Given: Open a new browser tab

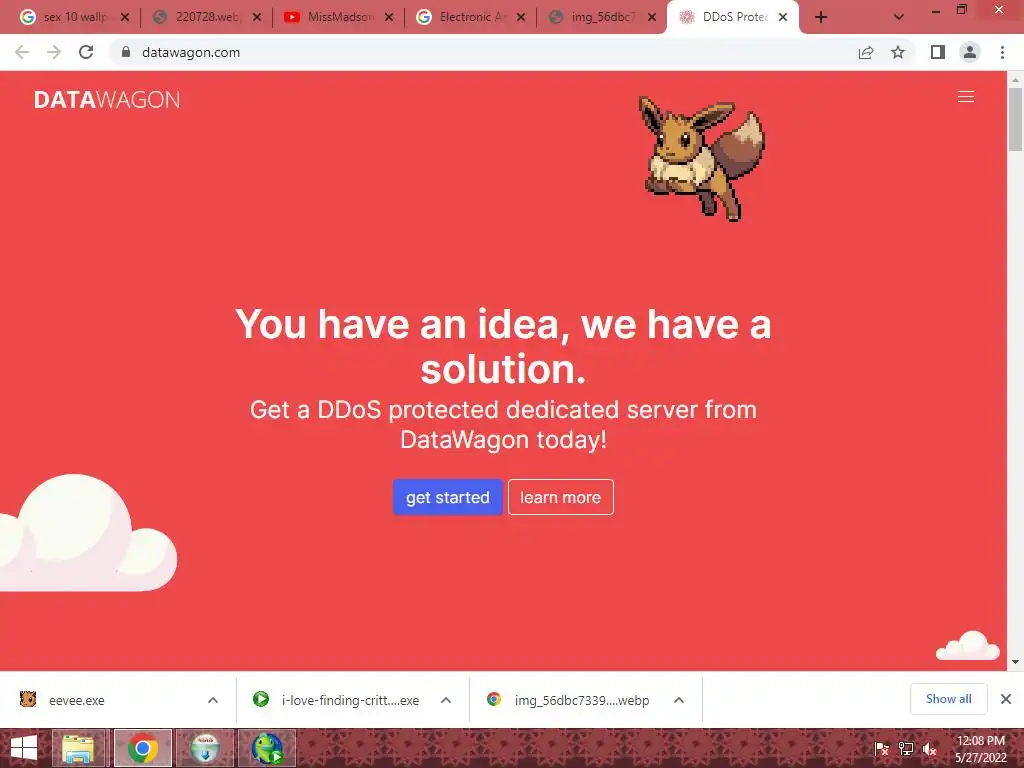Looking at the screenshot, I should [821, 18].
